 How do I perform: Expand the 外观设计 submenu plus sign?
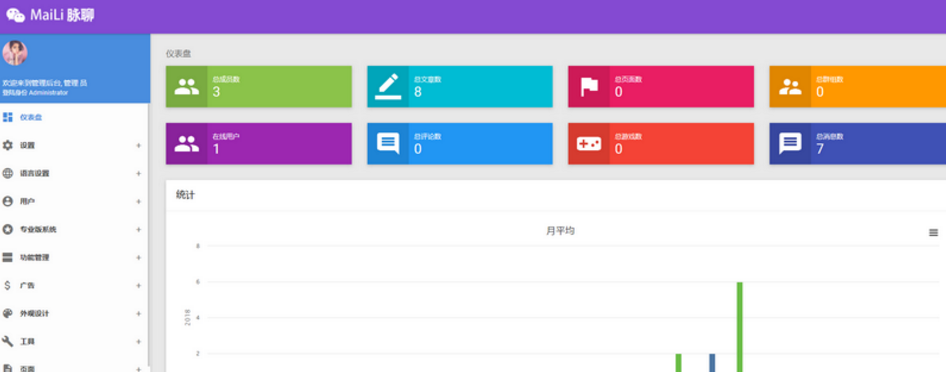[139, 314]
